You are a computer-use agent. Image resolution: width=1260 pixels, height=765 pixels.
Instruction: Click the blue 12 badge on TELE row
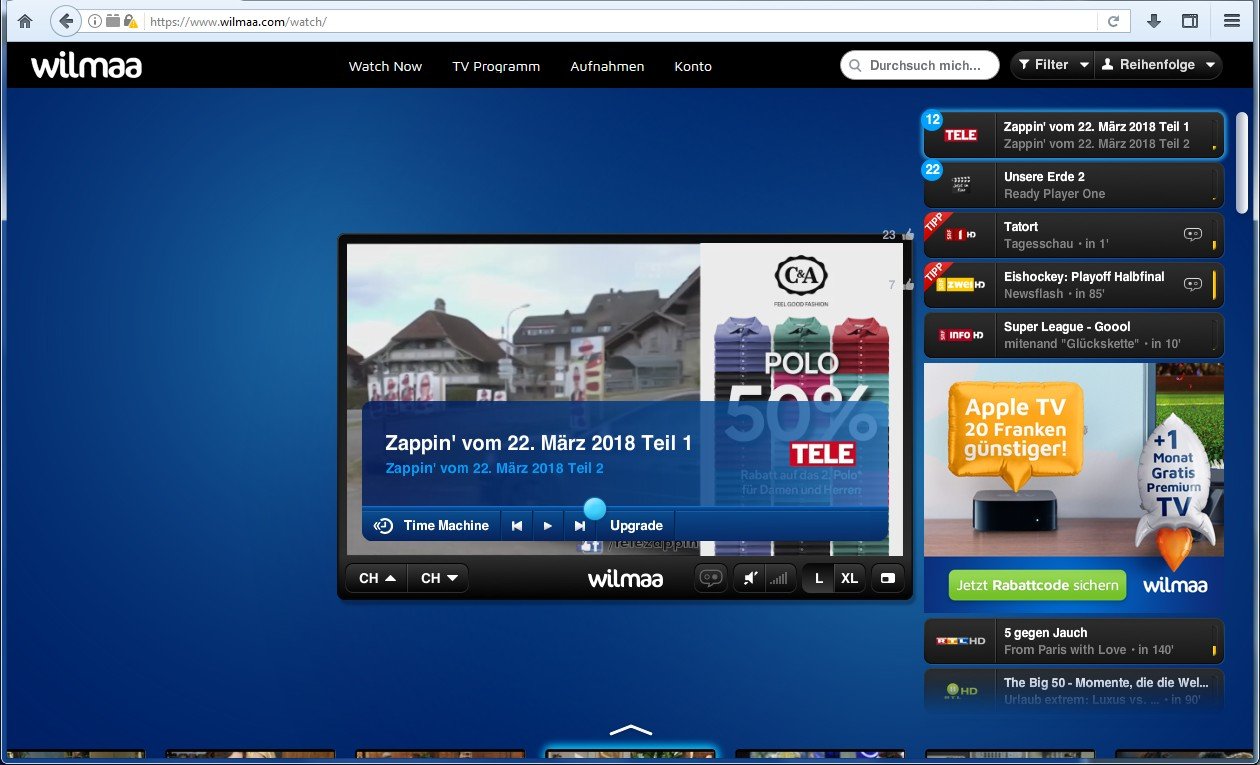932,120
